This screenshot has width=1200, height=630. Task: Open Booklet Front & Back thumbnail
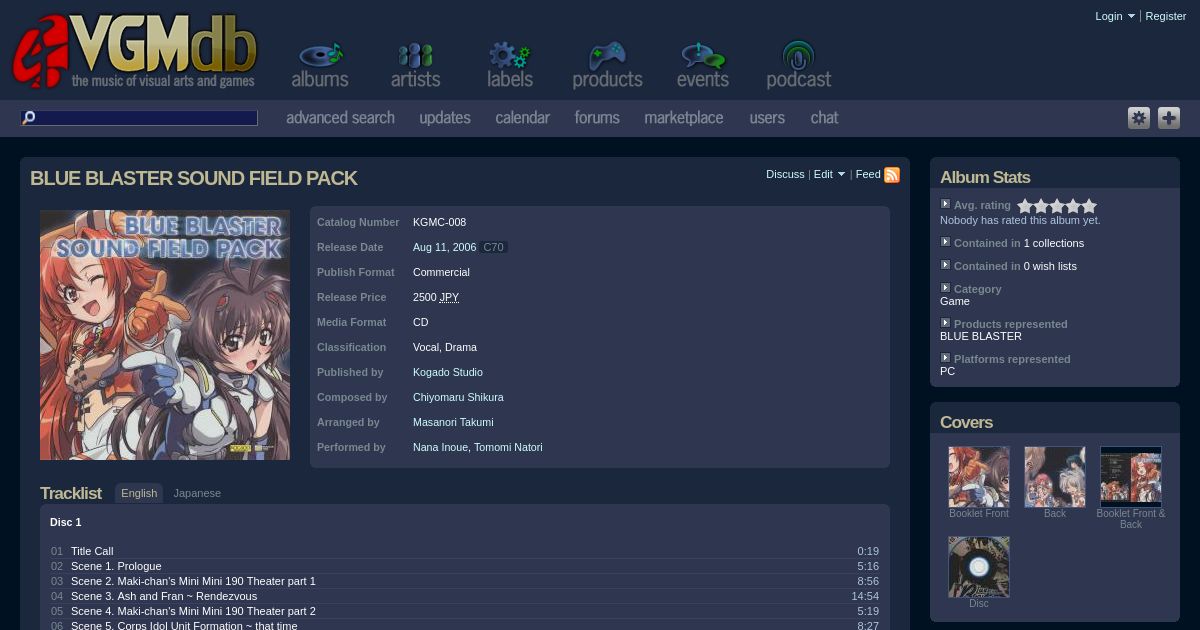pyautogui.click(x=1131, y=475)
